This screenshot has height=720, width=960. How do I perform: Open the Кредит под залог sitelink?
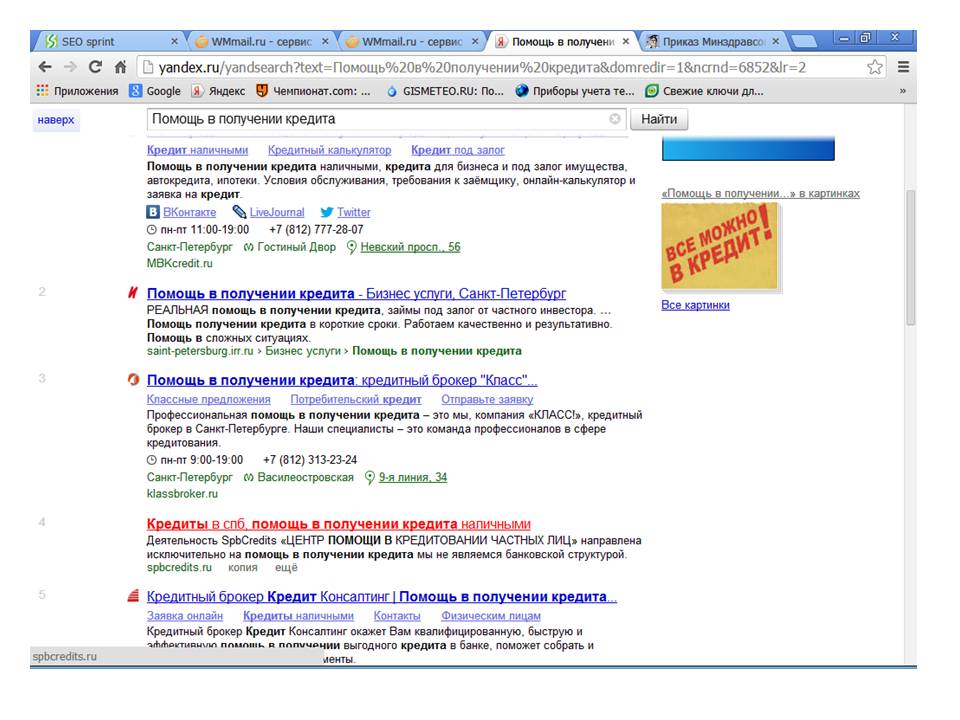pyautogui.click(x=457, y=150)
